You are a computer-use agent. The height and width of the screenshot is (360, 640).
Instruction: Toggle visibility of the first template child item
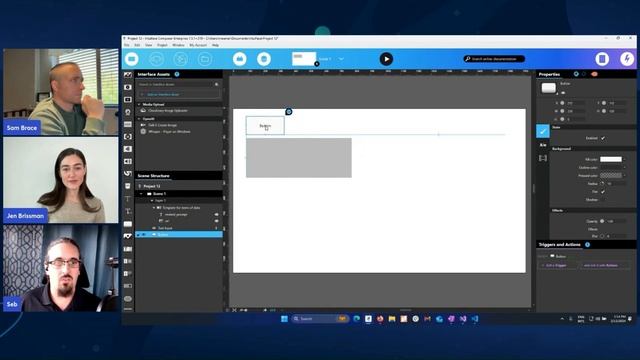216,214
